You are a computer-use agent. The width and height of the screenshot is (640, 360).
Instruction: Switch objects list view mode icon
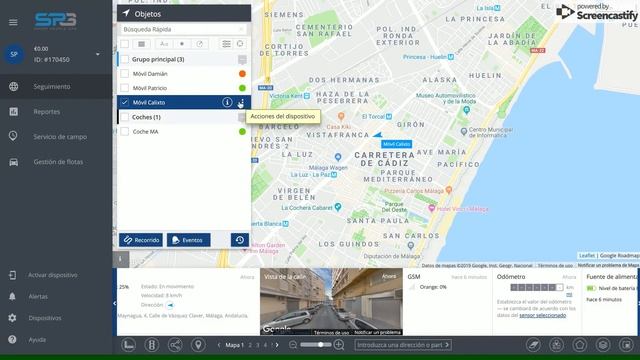tap(142, 44)
